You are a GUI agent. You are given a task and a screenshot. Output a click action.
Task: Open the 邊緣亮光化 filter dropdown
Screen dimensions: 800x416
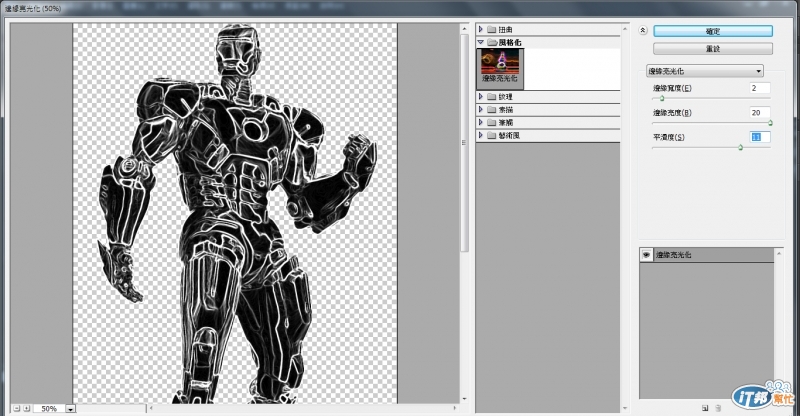point(705,71)
